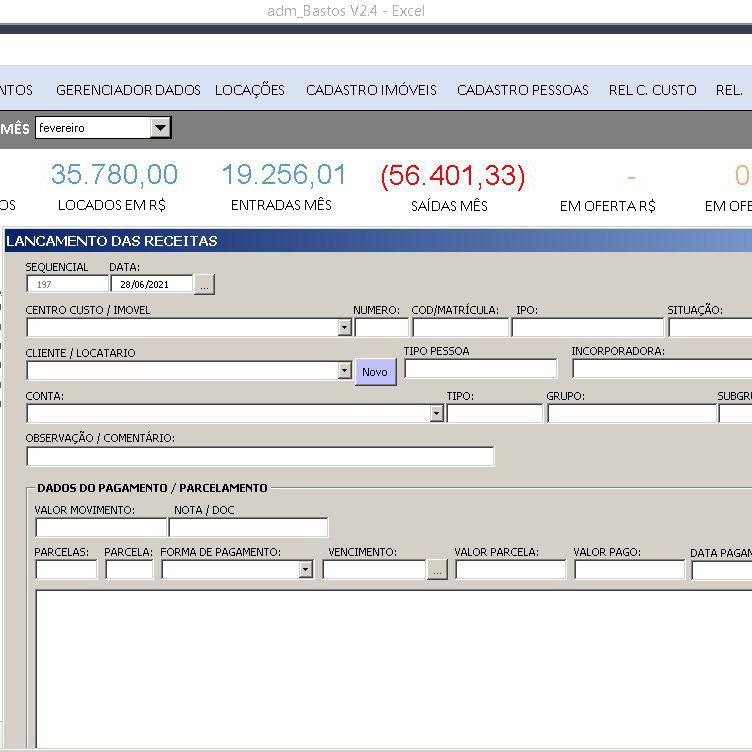This screenshot has height=752, width=752.
Task: Click the Parcelas input field
Action: [x=66, y=570]
